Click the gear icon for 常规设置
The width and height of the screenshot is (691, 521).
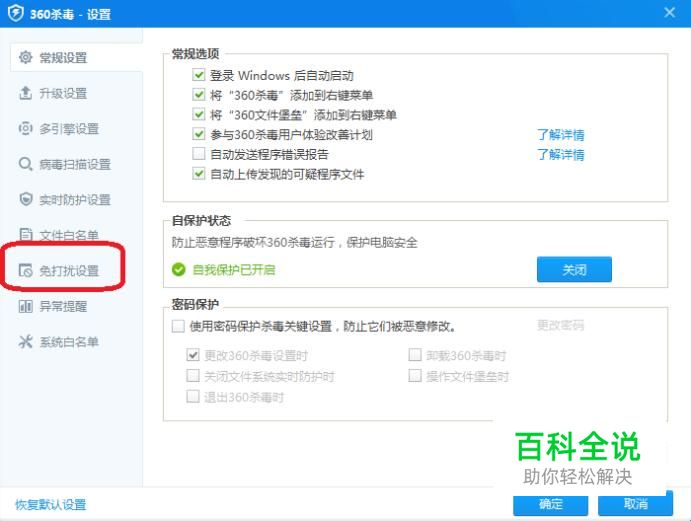tap(26, 57)
